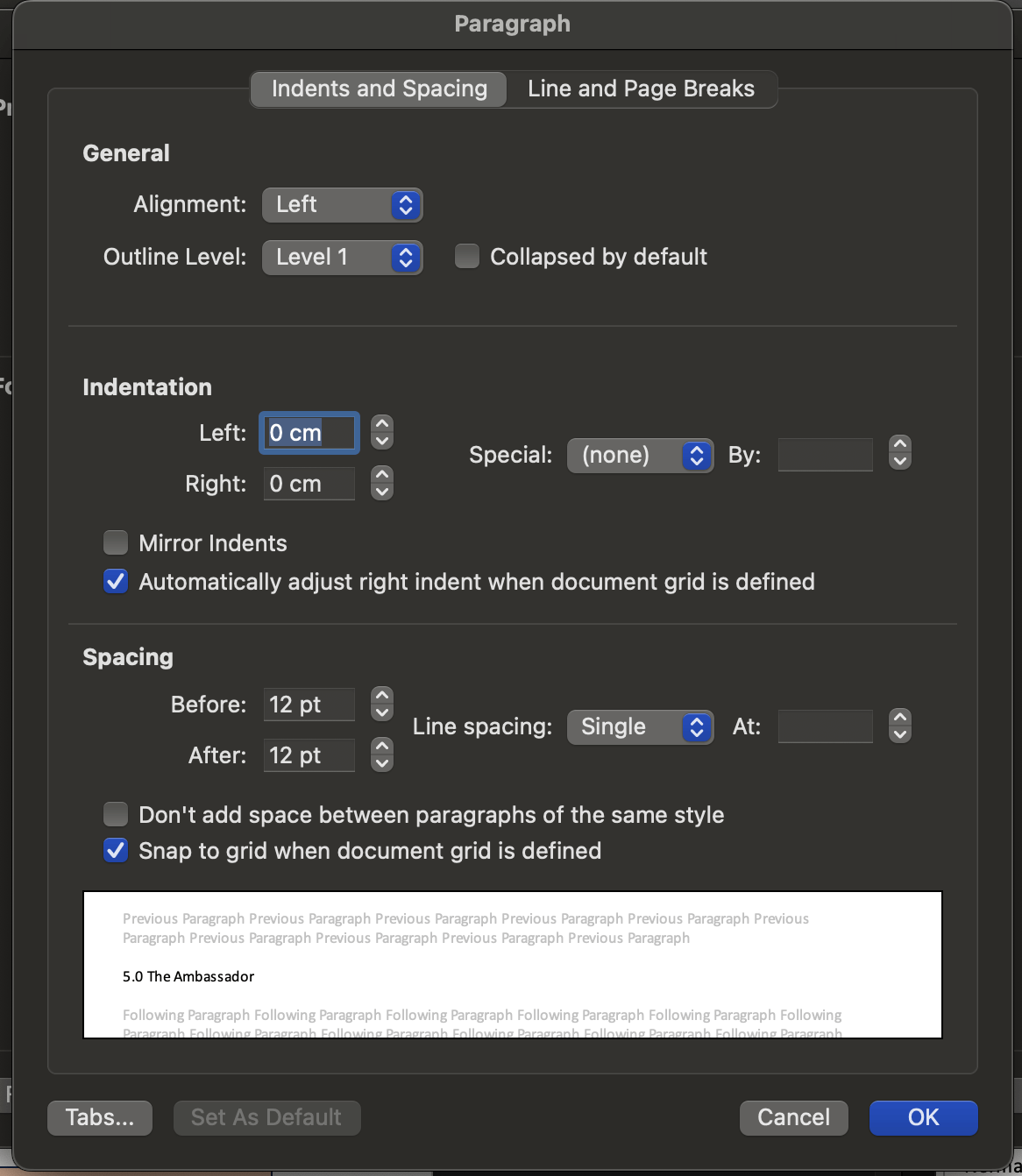1022x1176 pixels.
Task: Click the At value down stepper arrow
Action: pos(900,734)
